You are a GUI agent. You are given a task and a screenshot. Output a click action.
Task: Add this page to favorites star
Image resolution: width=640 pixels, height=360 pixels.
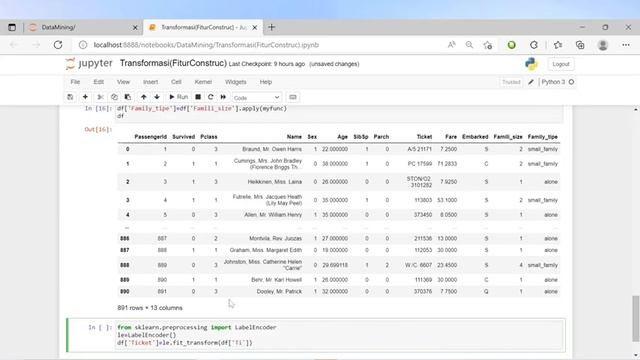488,45
